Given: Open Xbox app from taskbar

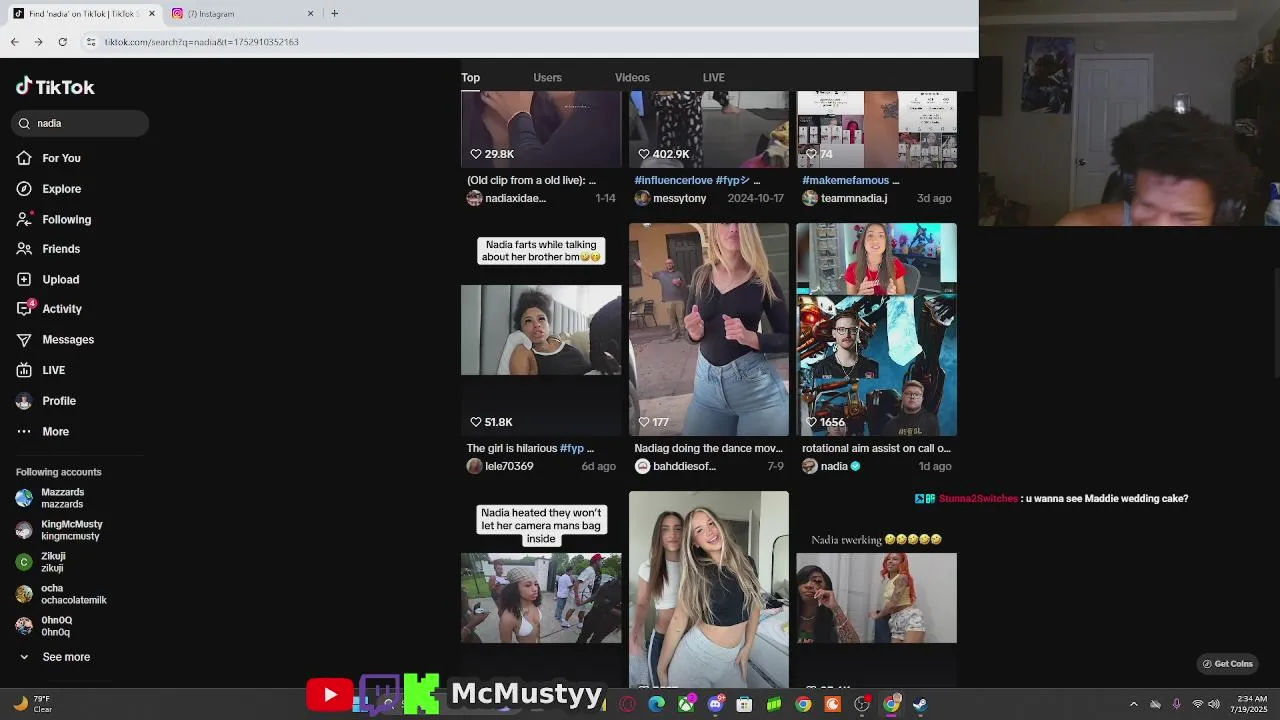Looking at the screenshot, I should (x=686, y=704).
